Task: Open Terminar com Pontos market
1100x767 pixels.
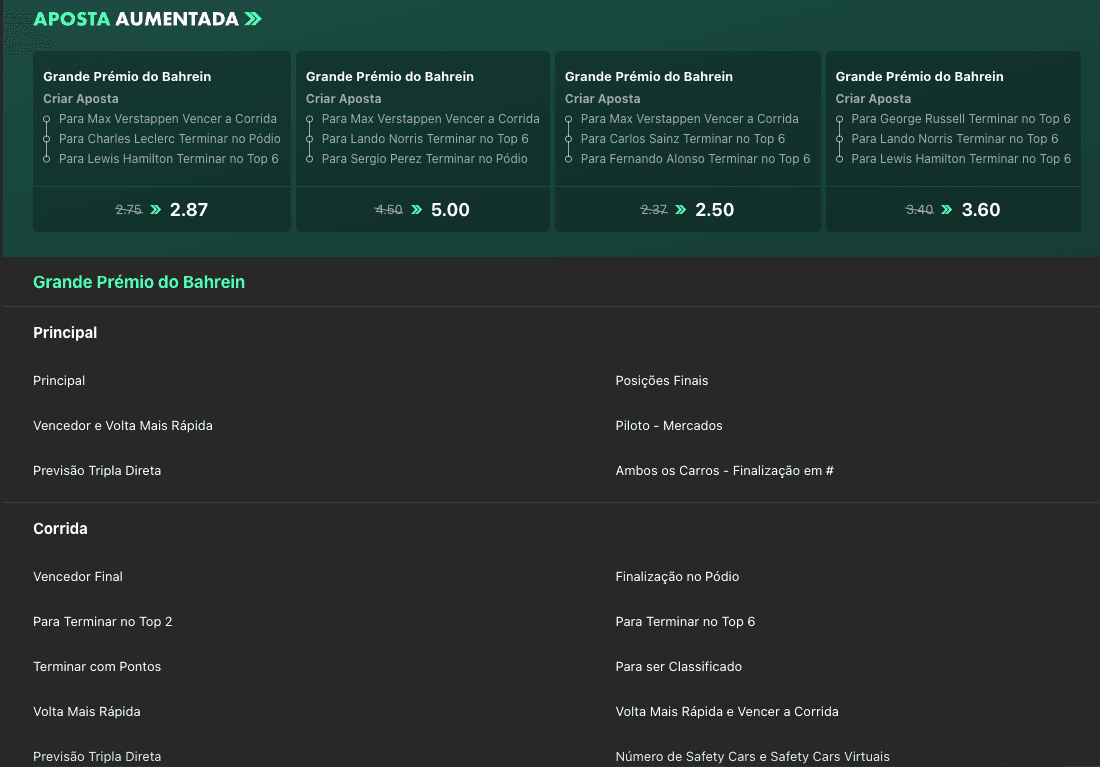Action: [x=97, y=666]
